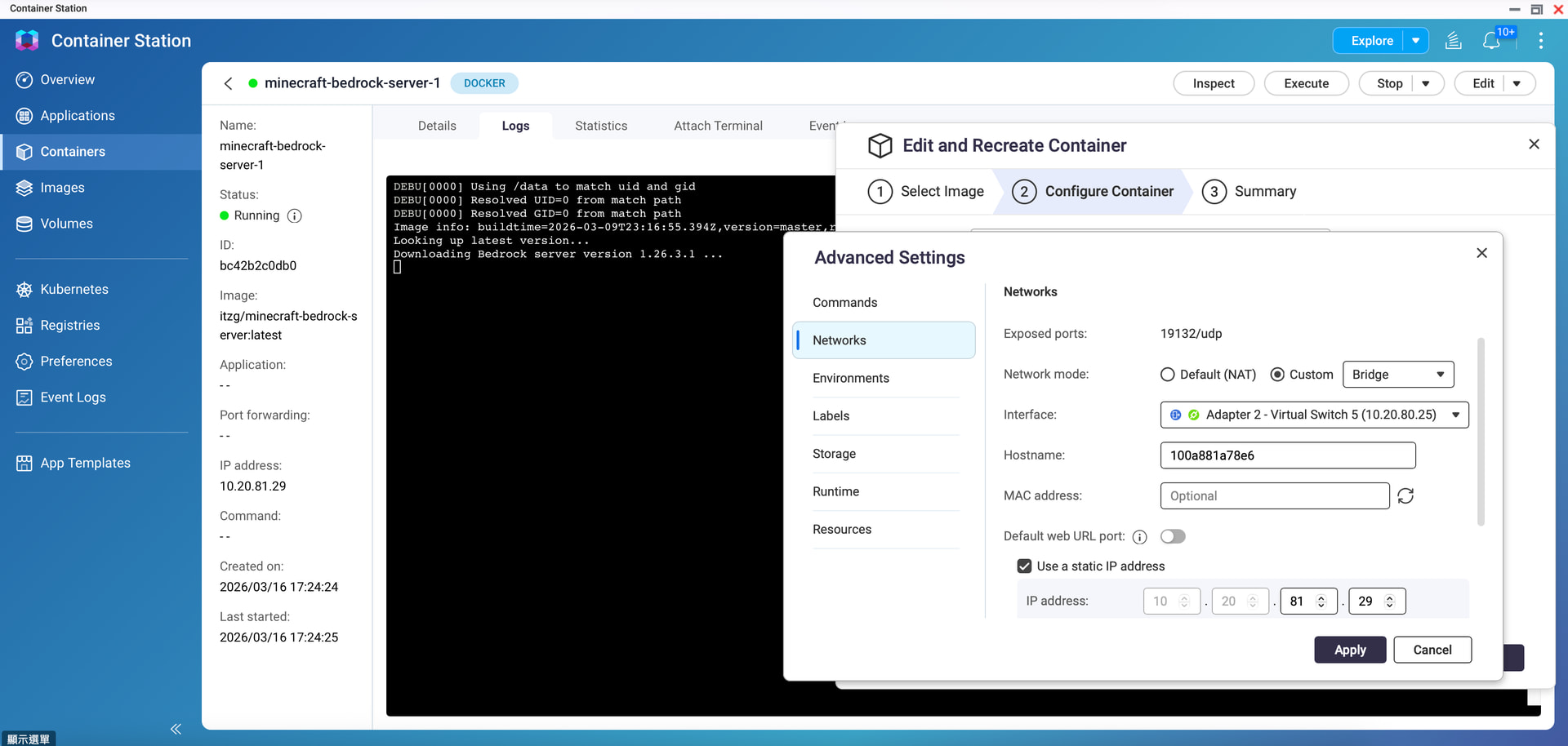Open the Interface adapter dropdown

coord(1314,415)
